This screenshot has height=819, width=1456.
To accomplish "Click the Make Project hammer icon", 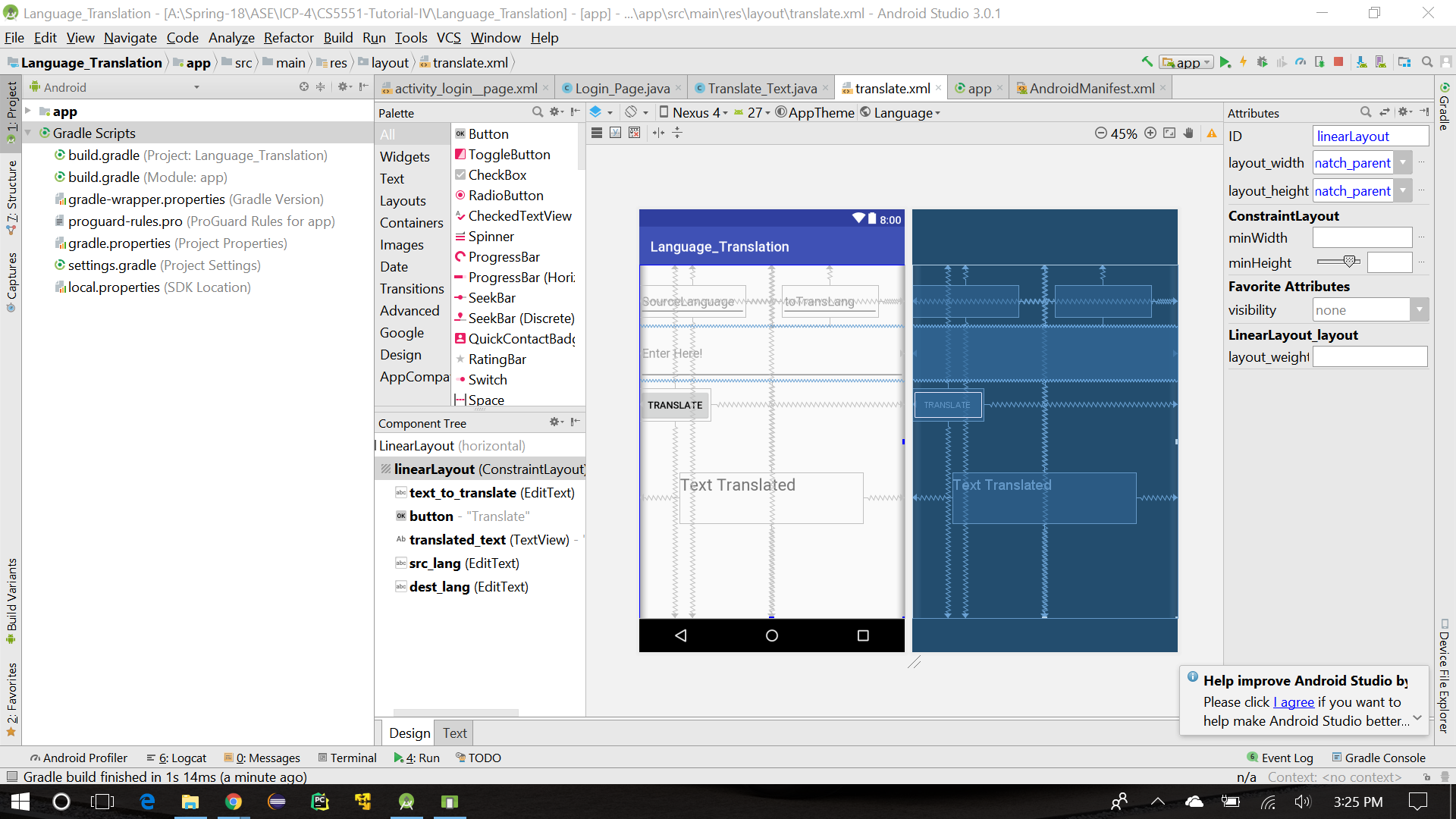I will tap(1147, 62).
